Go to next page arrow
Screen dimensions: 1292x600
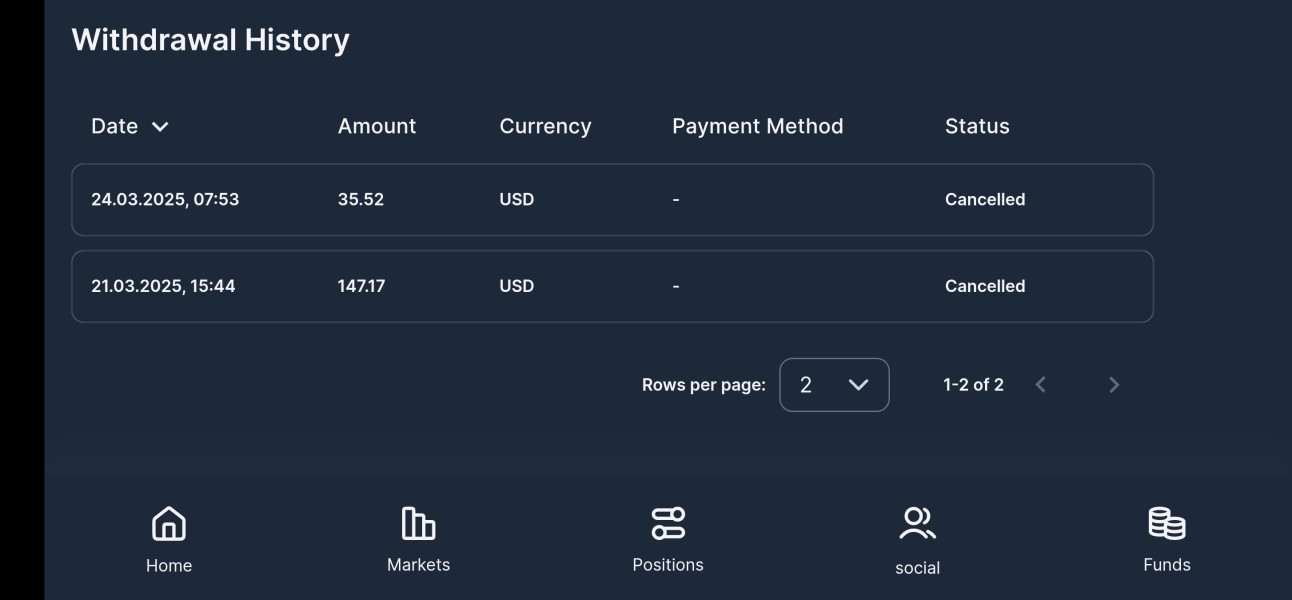[1114, 385]
